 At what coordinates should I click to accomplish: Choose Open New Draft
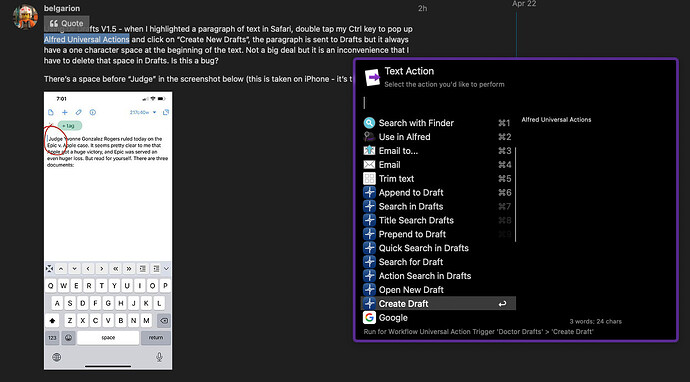(x=438, y=290)
